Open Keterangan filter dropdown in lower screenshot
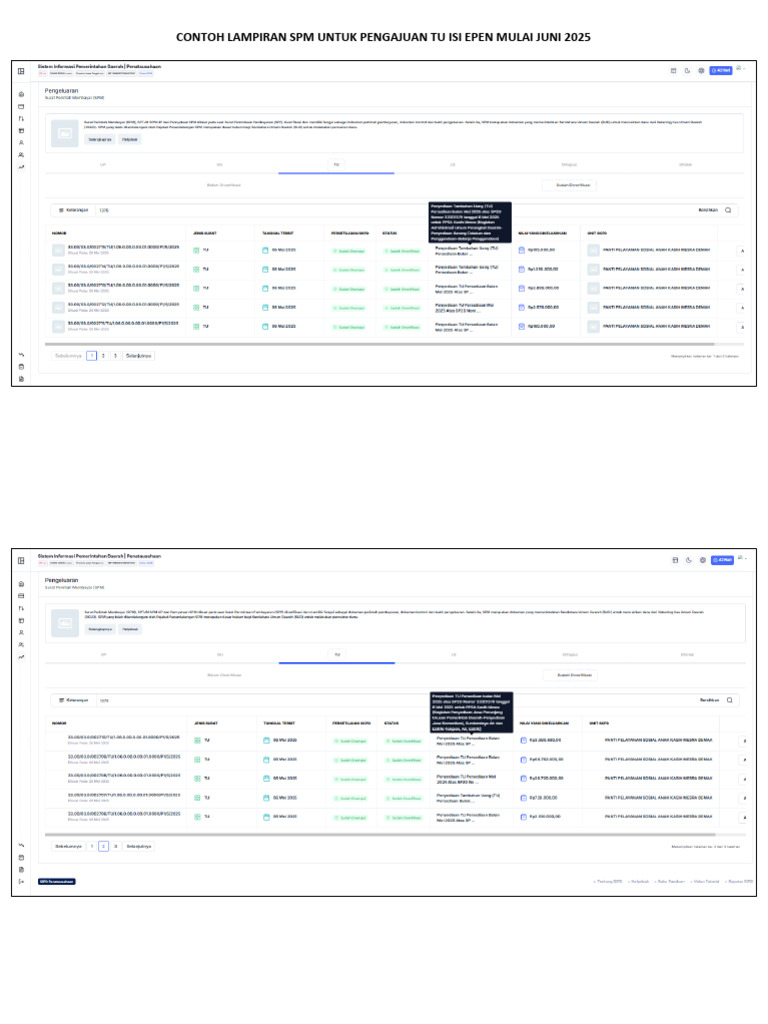The height and width of the screenshot is (1024, 768). click(74, 700)
